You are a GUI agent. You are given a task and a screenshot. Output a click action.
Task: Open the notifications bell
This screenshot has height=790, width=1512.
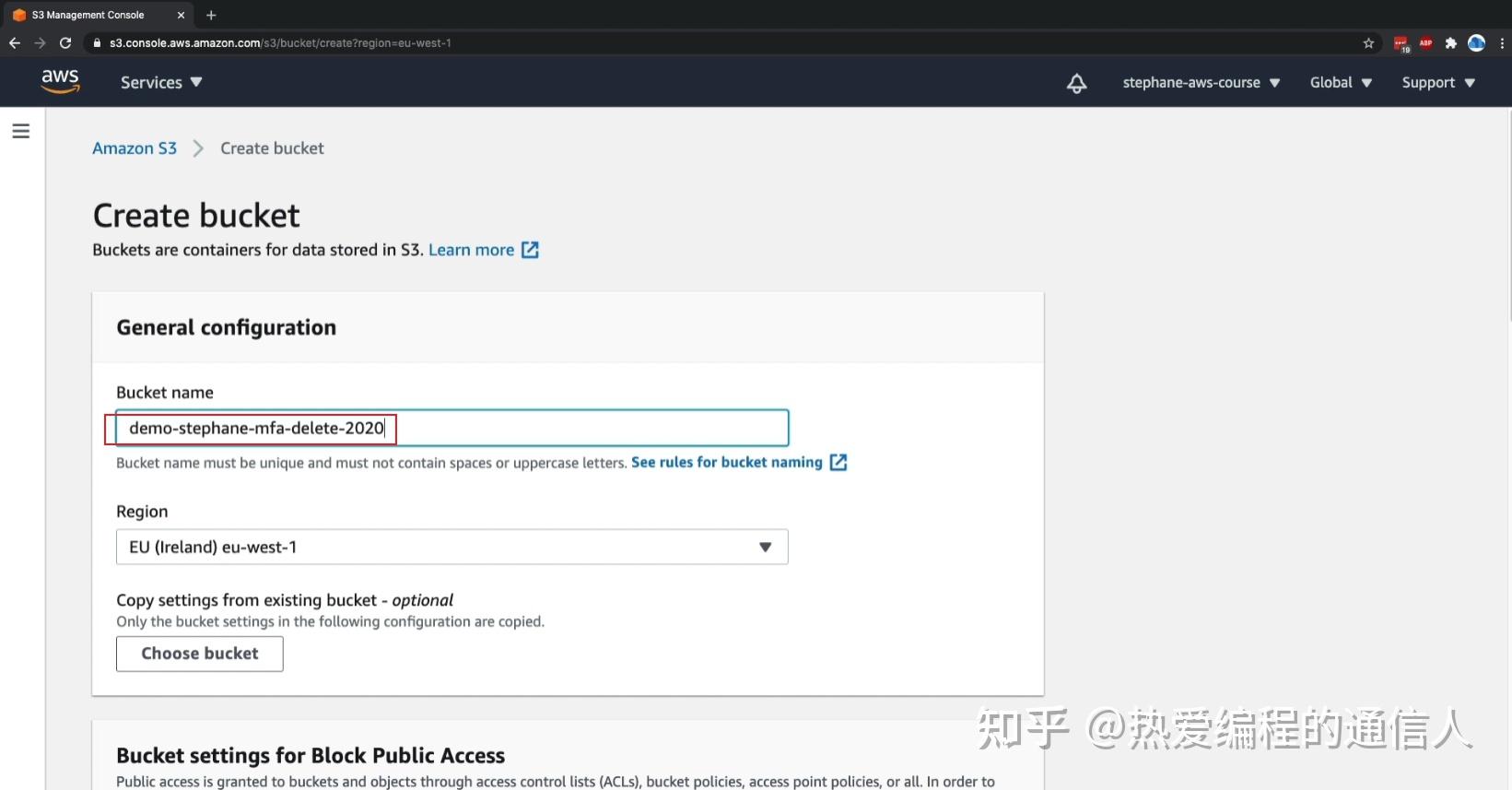point(1076,83)
